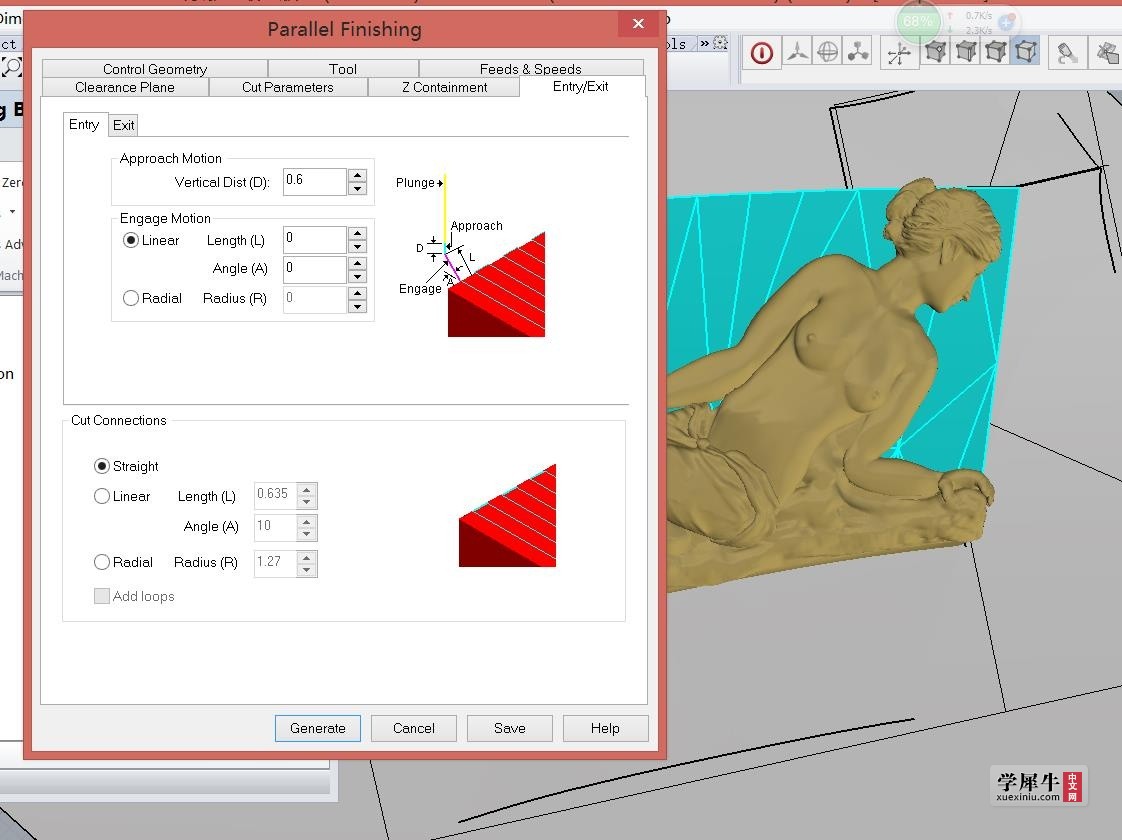Select the Radial radio under Engage Motion
The image size is (1122, 840).
(130, 298)
